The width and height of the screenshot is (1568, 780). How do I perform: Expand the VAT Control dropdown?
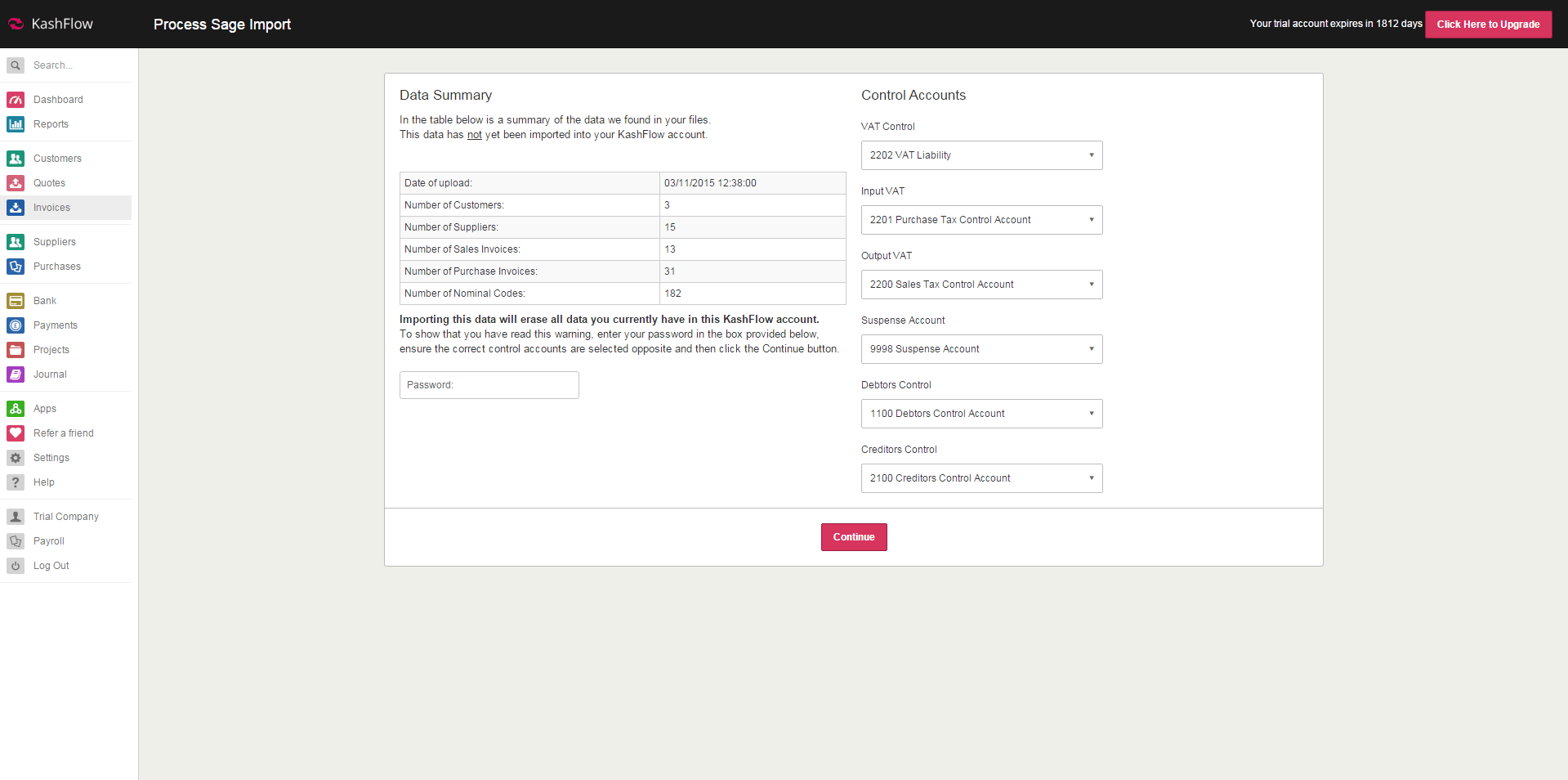[981, 155]
